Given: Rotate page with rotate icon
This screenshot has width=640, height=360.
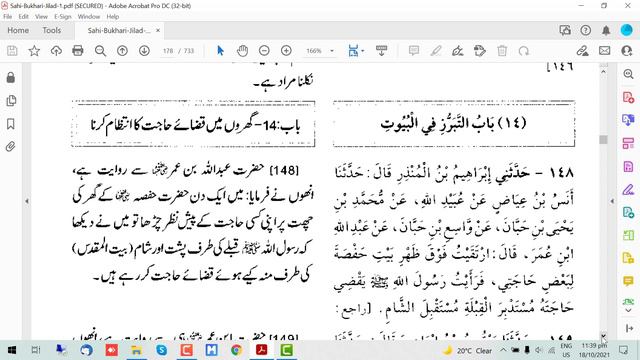Looking at the screenshot, I should point(524,51).
